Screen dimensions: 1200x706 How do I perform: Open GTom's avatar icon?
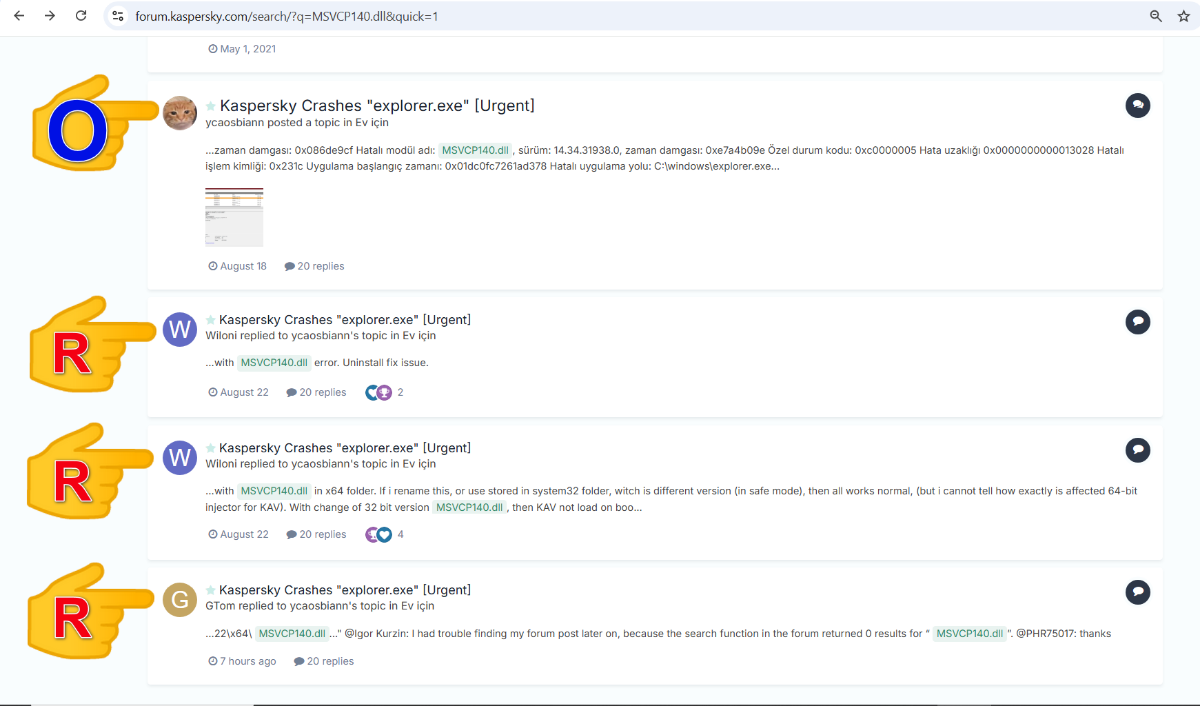(180, 599)
